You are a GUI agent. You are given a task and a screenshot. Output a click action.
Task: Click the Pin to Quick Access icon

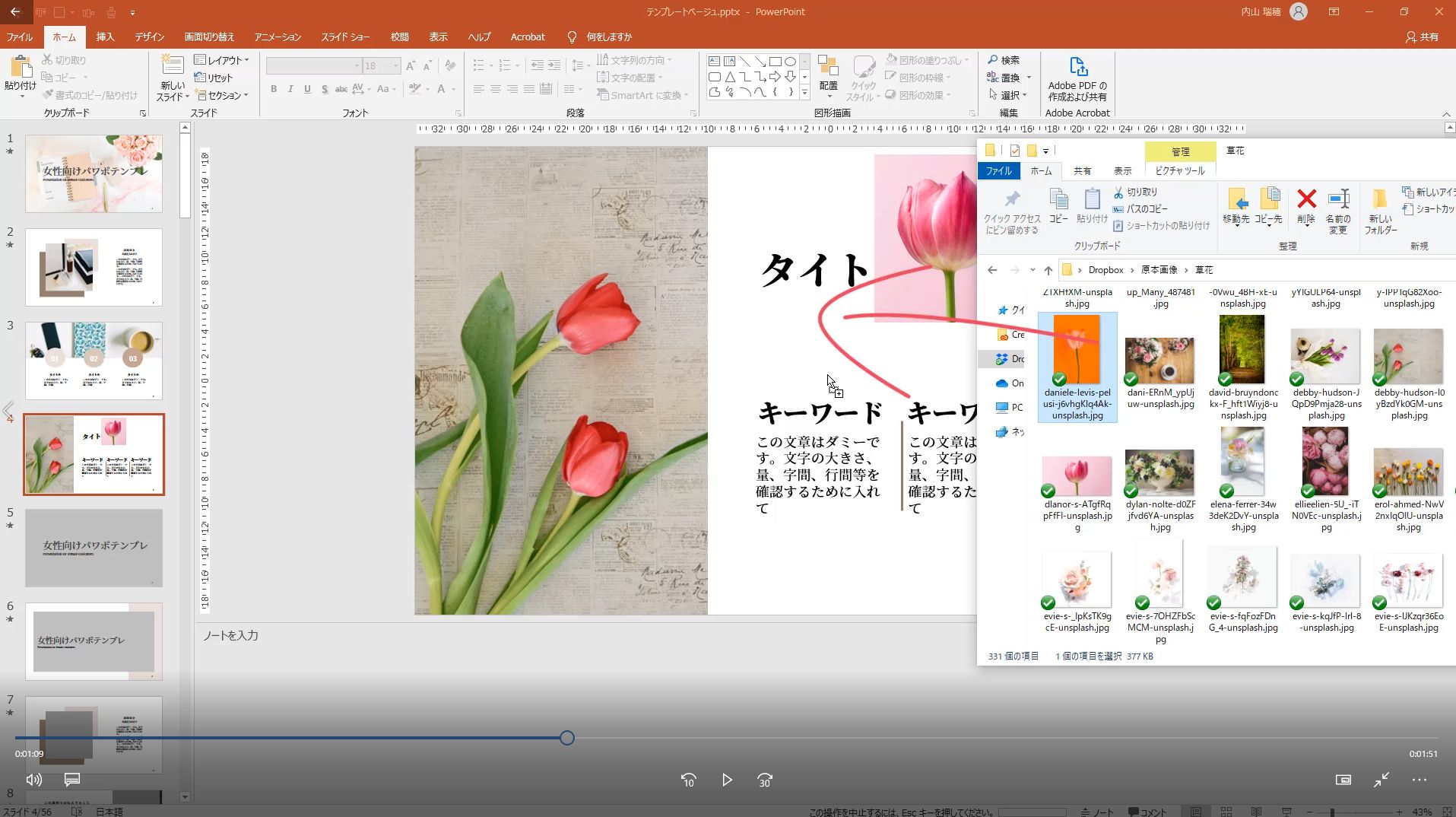[1012, 200]
